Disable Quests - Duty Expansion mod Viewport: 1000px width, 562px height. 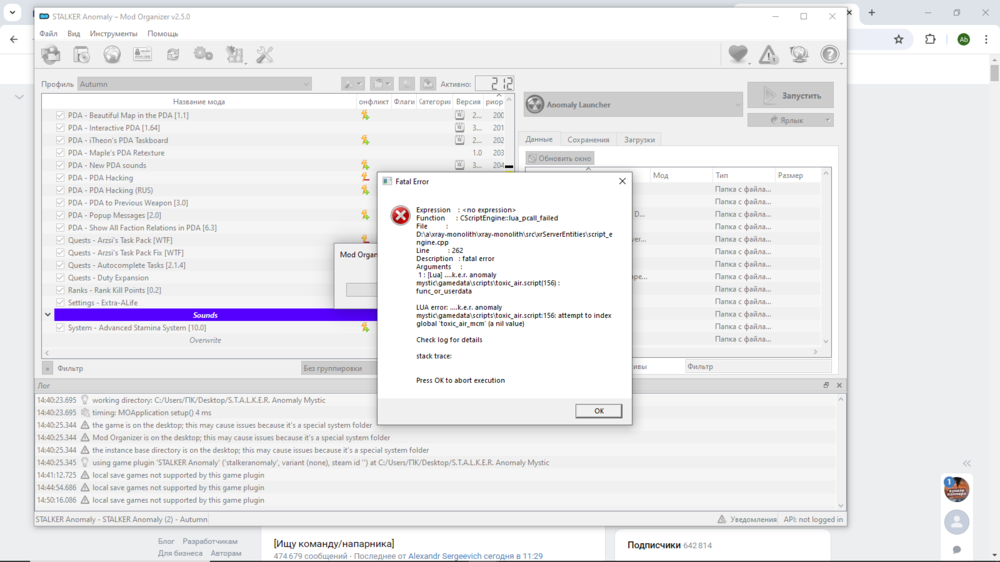click(x=60, y=277)
